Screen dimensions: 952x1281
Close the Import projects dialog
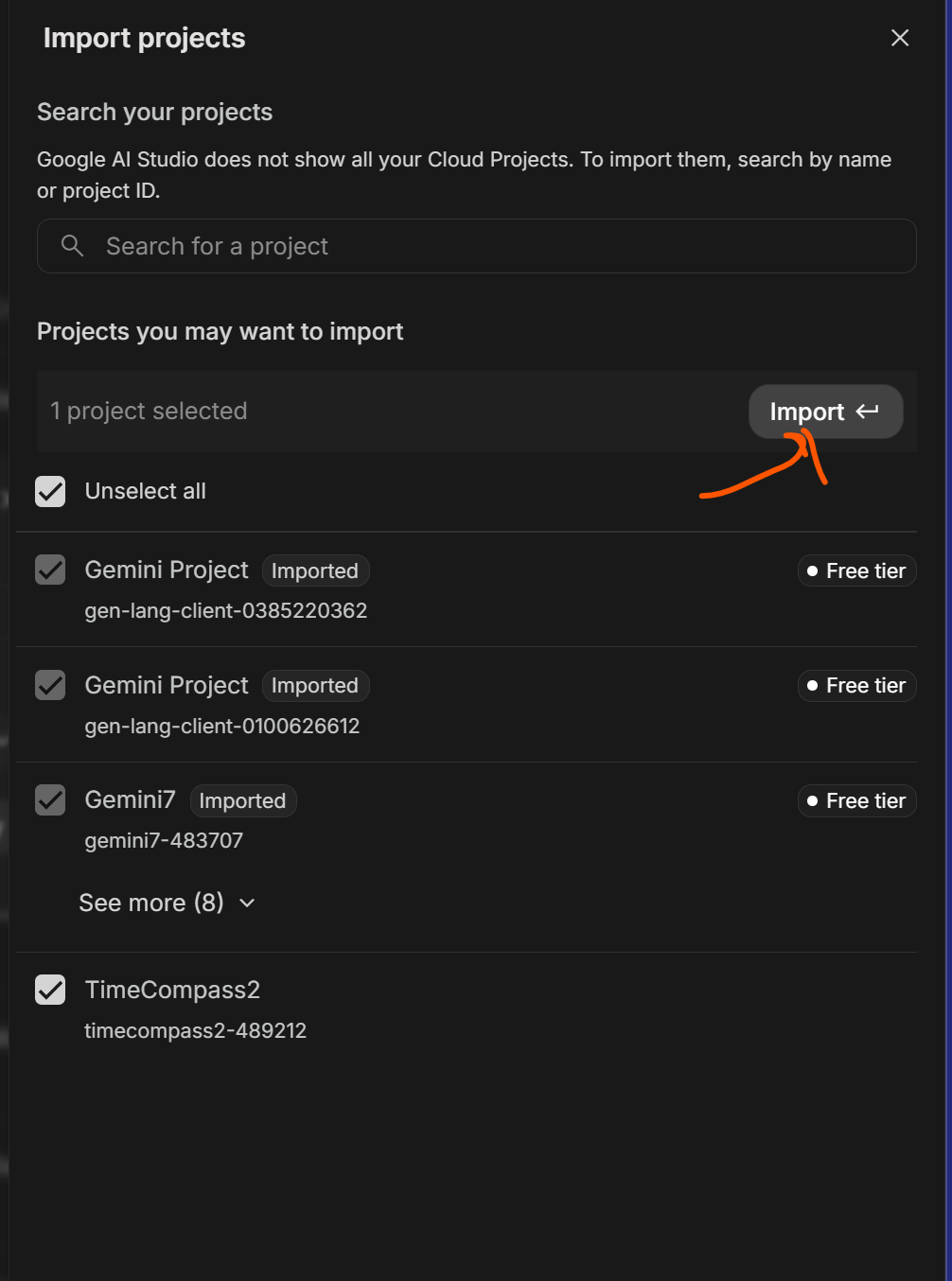coord(899,38)
